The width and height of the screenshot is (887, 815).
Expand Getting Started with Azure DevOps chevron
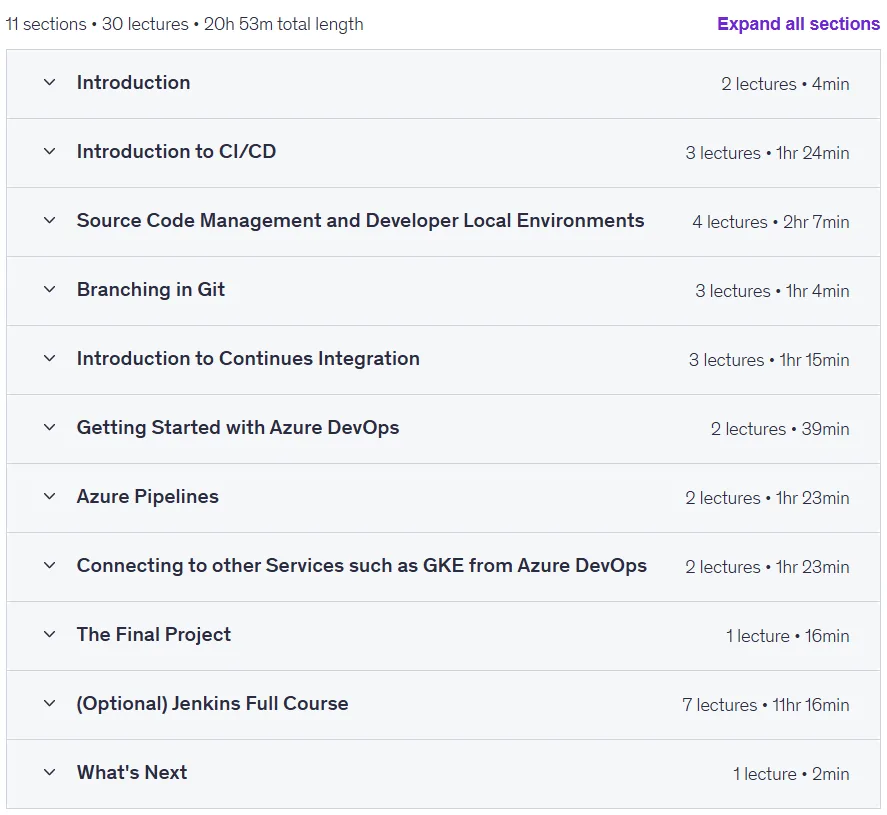(x=50, y=428)
